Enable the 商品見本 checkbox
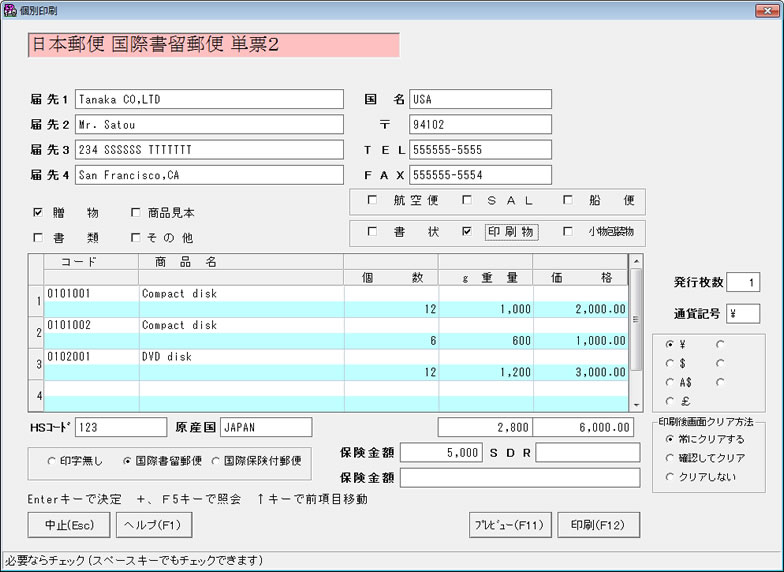 pyautogui.click(x=136, y=213)
